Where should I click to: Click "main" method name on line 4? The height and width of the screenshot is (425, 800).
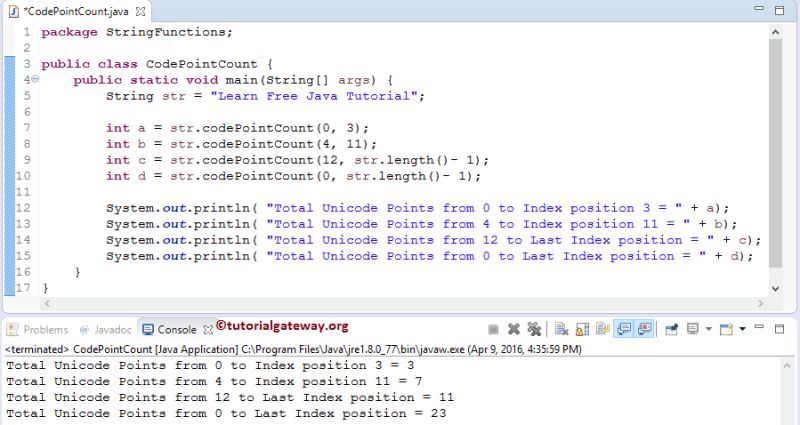coord(242,80)
